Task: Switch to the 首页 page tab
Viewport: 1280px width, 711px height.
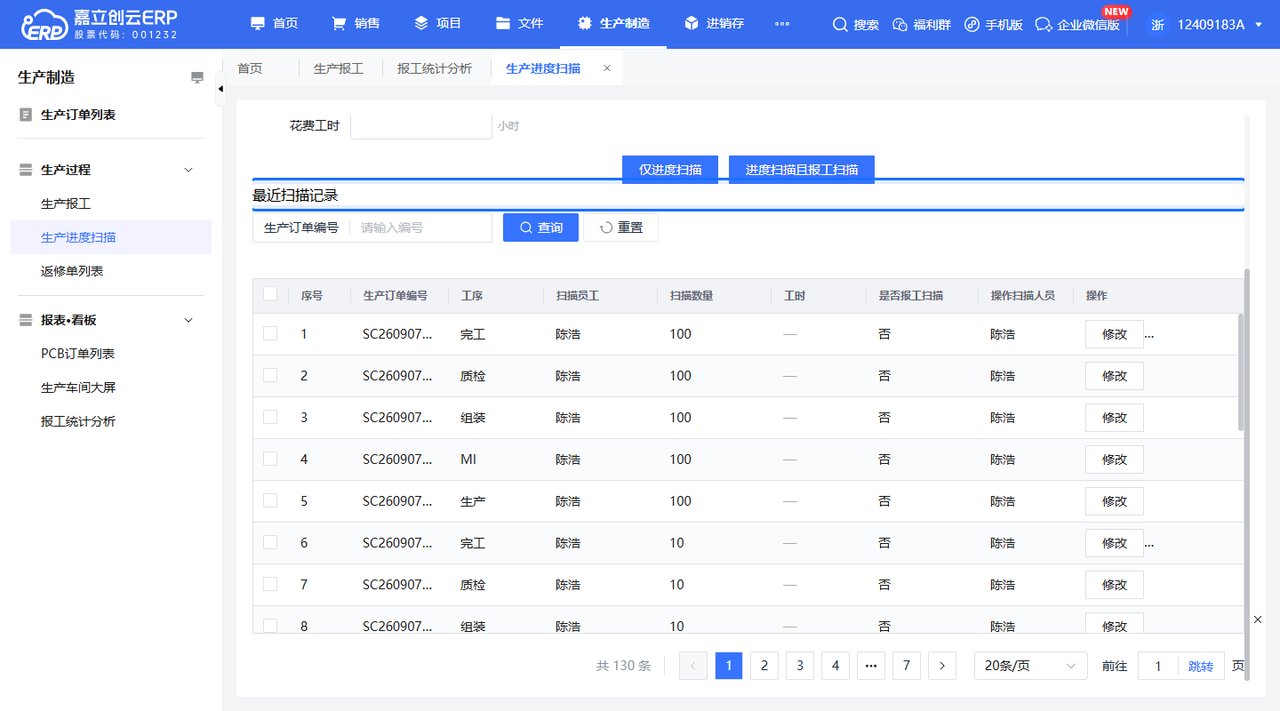Action: pyautogui.click(x=249, y=68)
